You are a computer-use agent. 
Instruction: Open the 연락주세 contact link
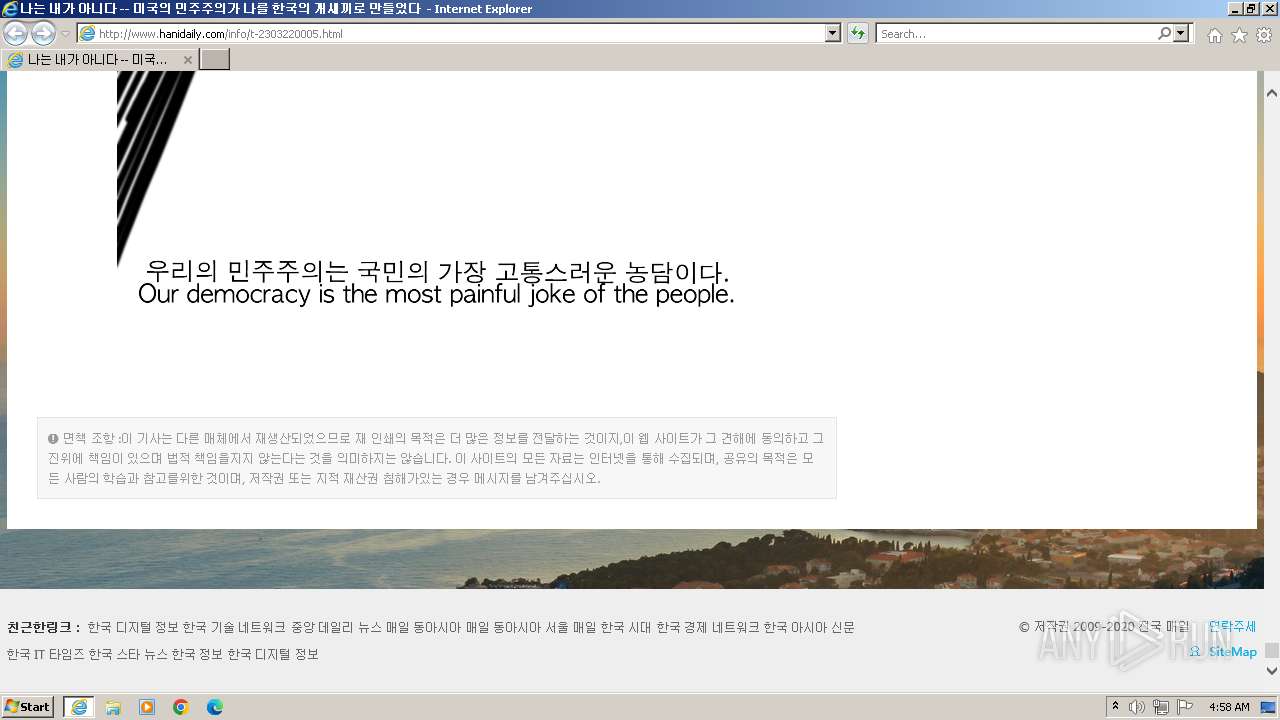(1232, 626)
